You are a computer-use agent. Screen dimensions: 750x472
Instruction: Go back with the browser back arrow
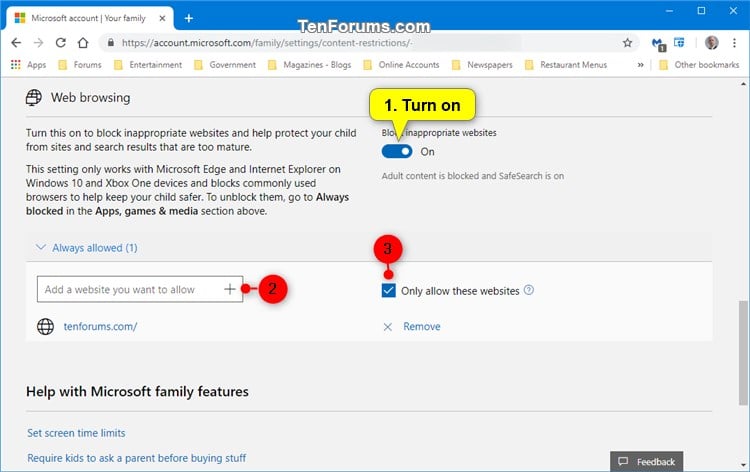(16, 43)
